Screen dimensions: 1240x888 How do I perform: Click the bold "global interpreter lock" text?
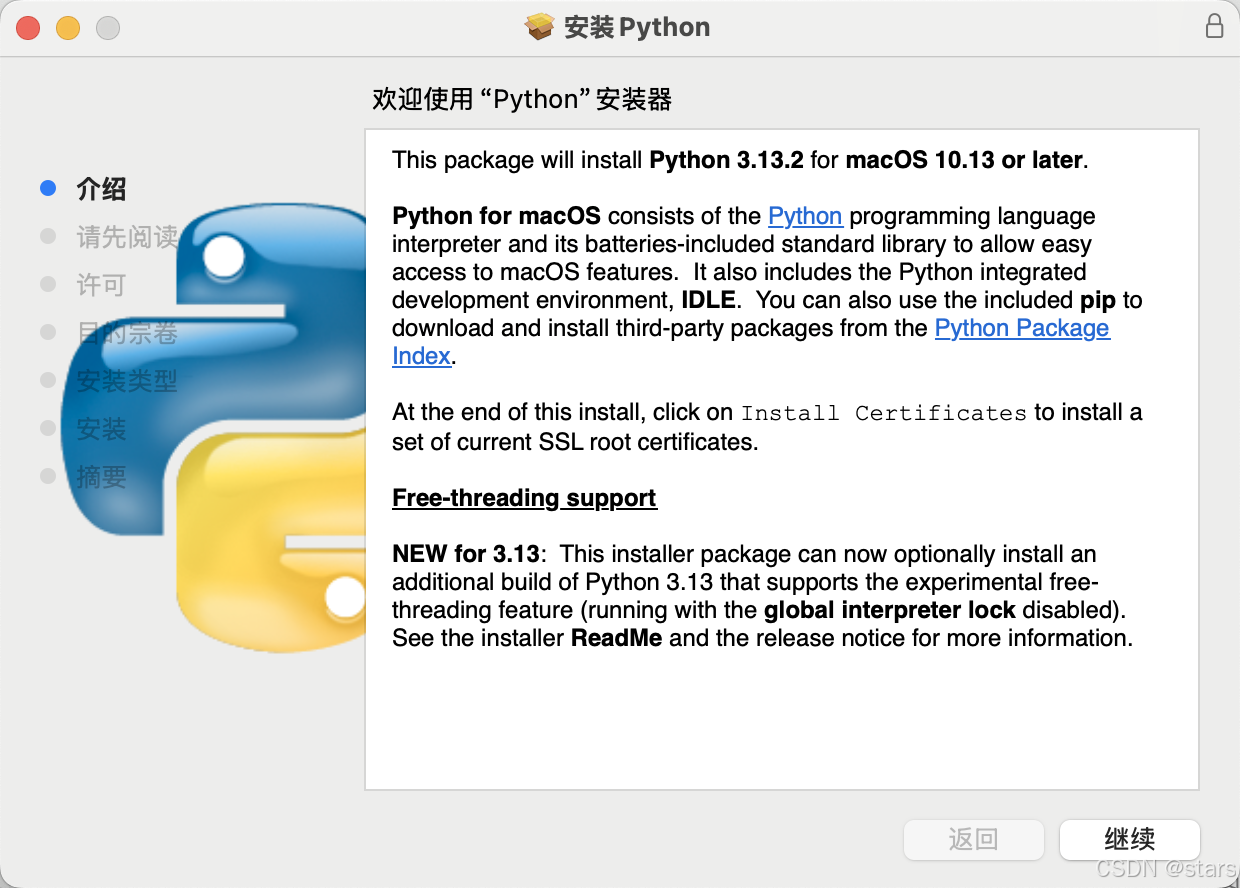pos(890,610)
